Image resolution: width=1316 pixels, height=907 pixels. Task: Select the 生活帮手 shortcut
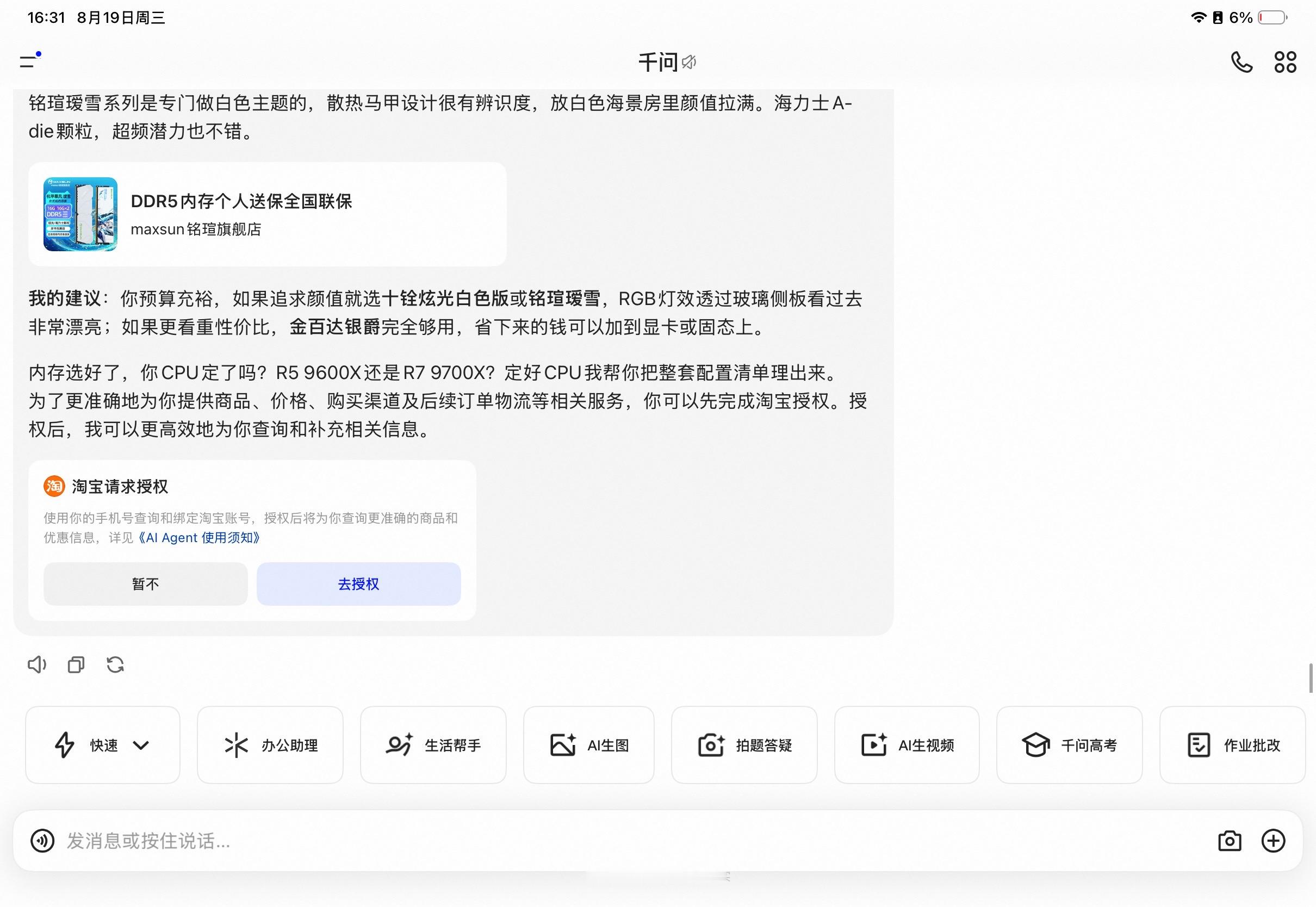coord(433,745)
